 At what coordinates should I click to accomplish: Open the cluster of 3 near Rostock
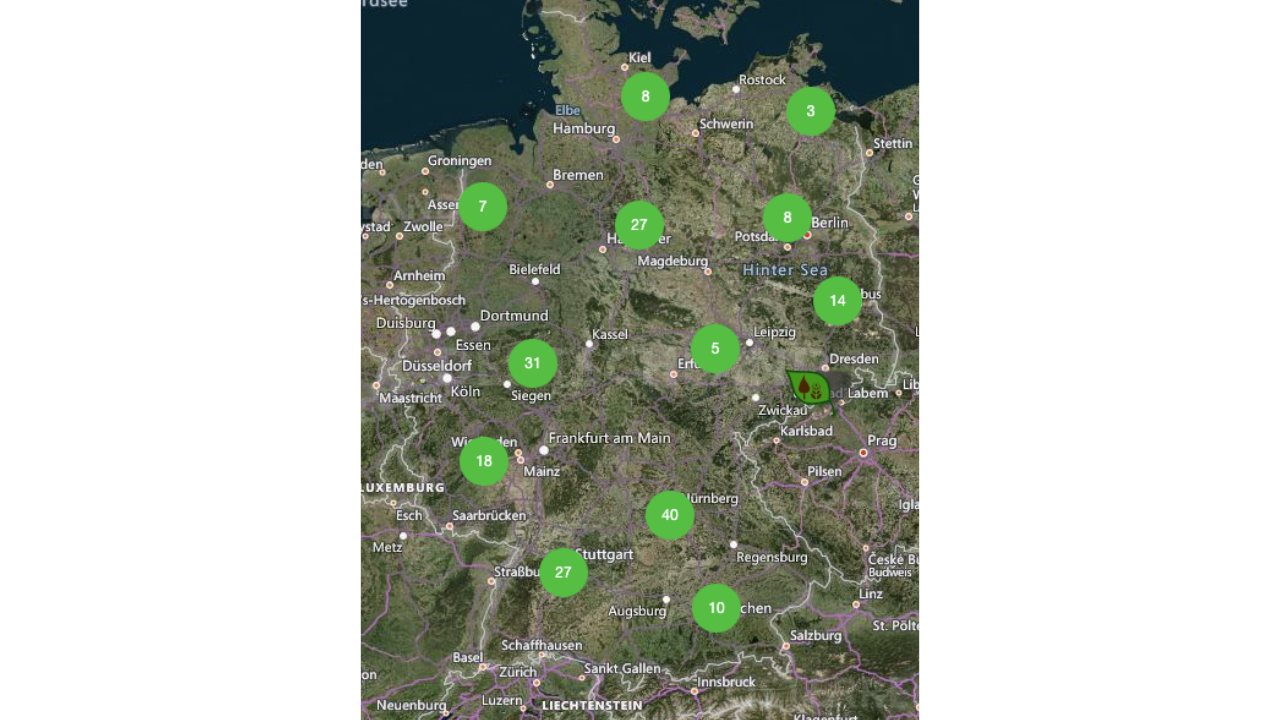click(810, 111)
